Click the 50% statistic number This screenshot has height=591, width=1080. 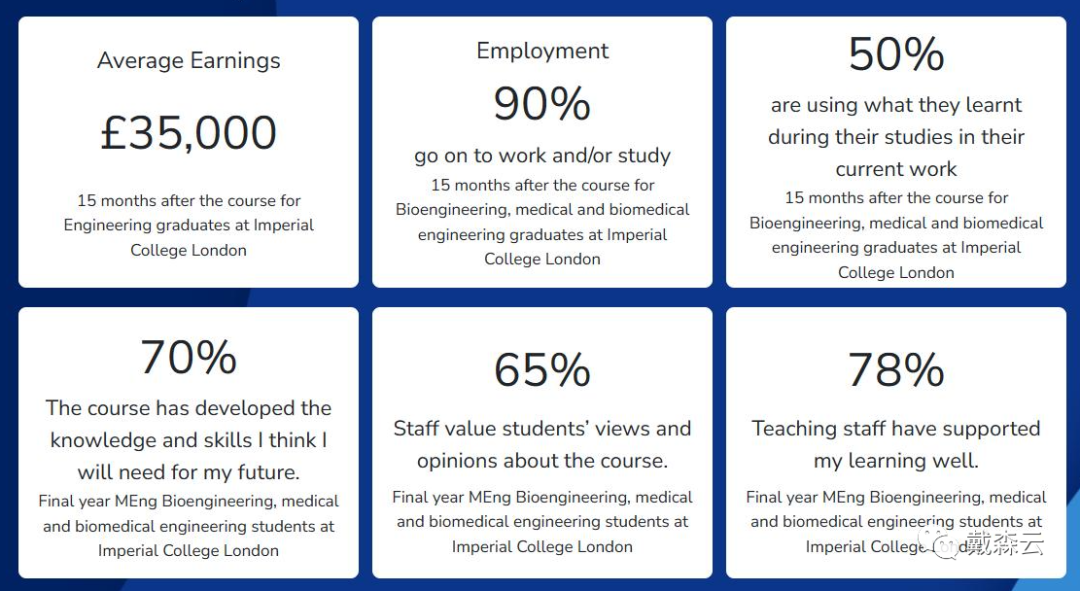click(x=896, y=54)
